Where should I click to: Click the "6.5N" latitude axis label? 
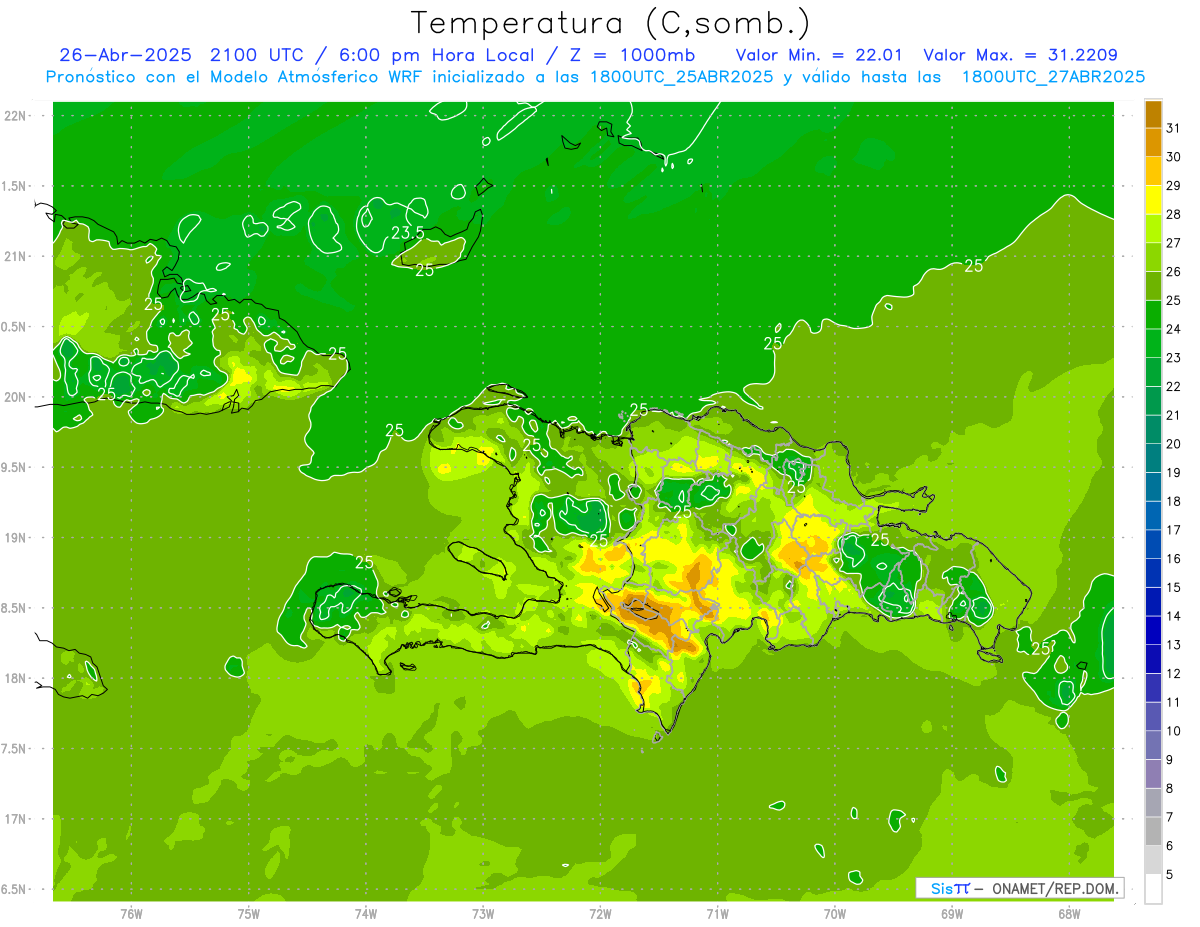coord(14,889)
